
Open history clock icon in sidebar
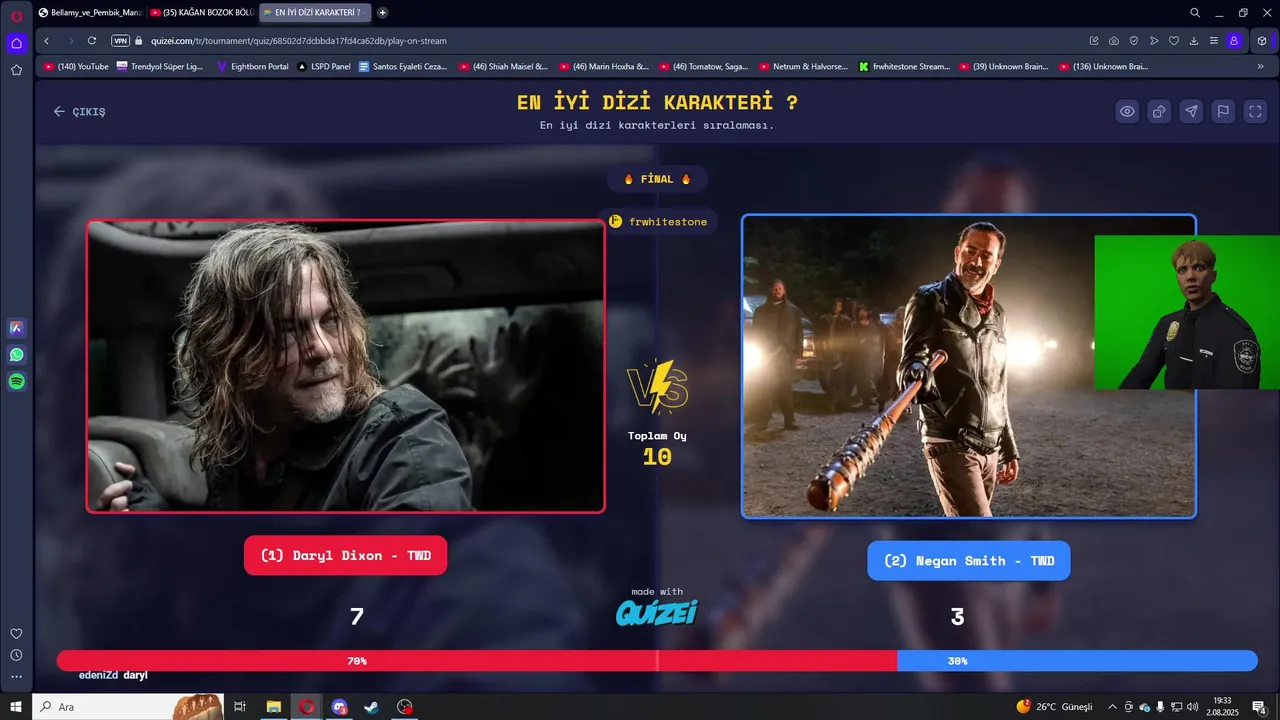coord(16,655)
